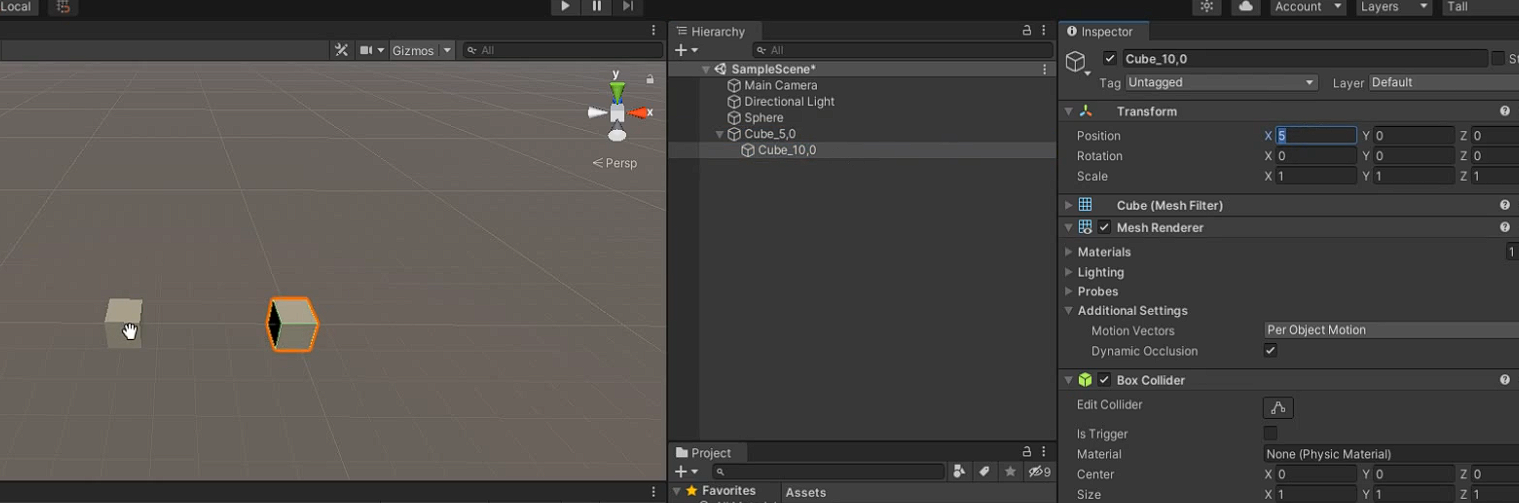Viewport: 1519px width, 503px height.
Task: Toggle Local handle rotation button
Action: click(x=18, y=7)
